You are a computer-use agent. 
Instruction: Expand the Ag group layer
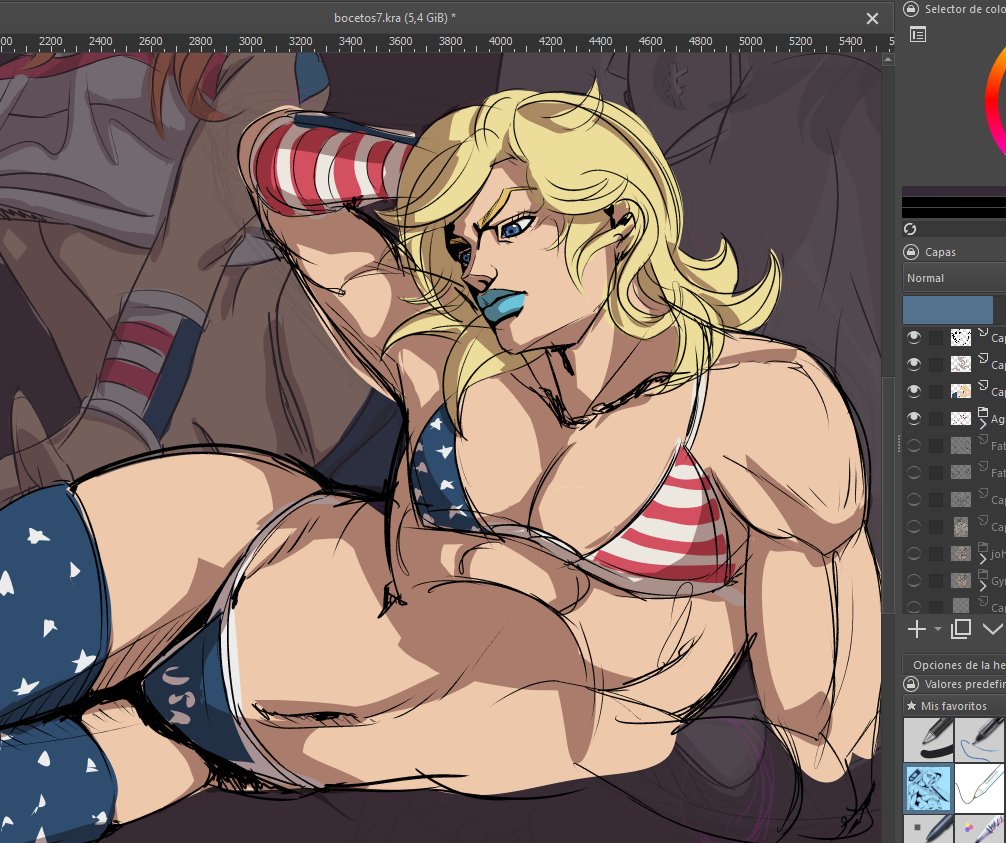(x=982, y=424)
